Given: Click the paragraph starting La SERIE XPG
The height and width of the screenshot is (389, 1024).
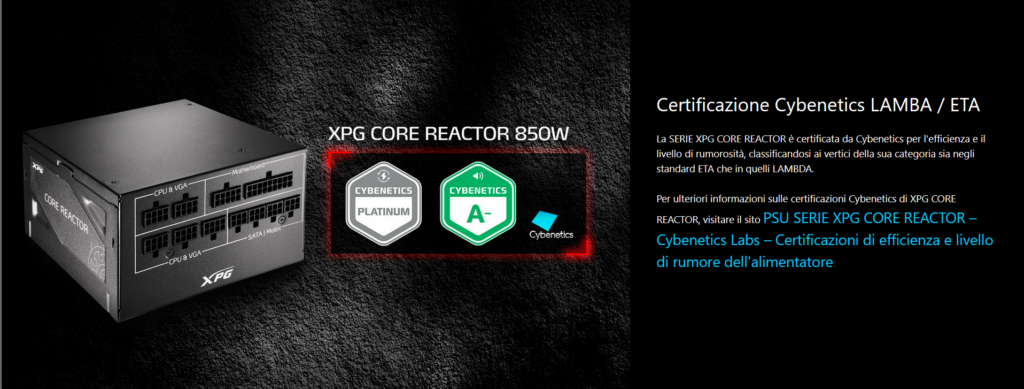Looking at the screenshot, I should coord(820,154).
